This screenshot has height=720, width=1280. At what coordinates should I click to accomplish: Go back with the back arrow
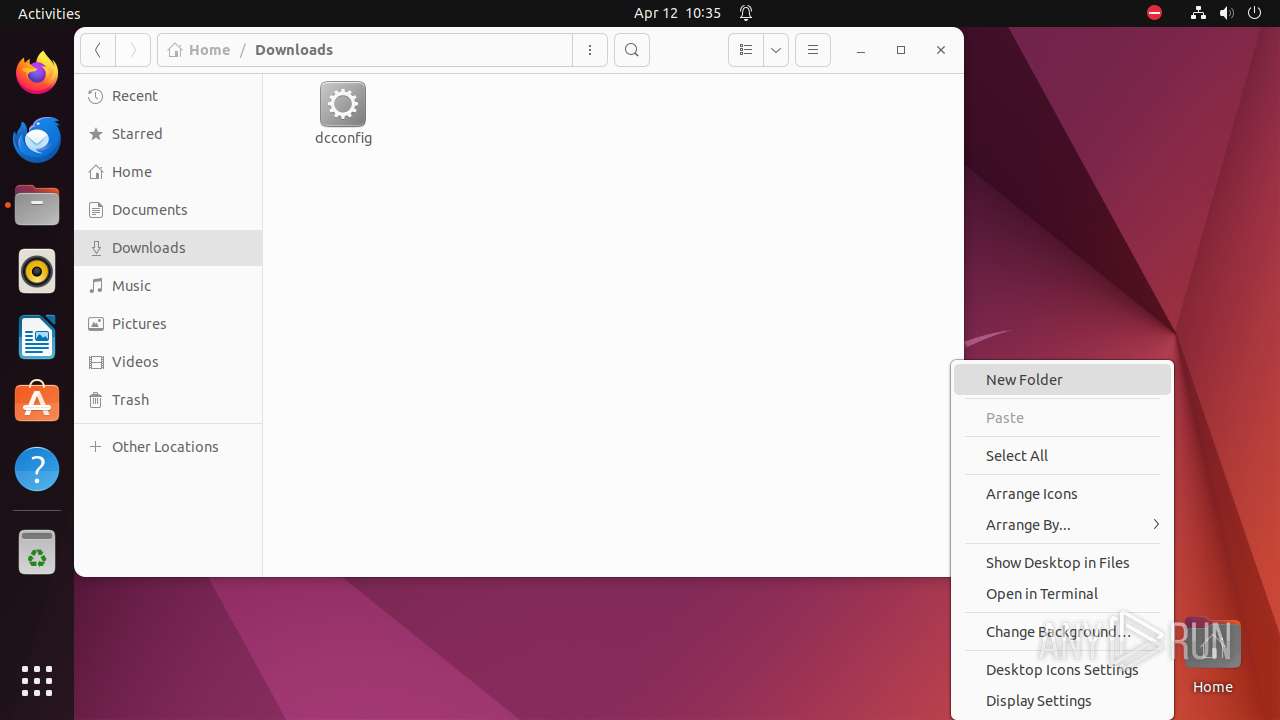[x=98, y=50]
